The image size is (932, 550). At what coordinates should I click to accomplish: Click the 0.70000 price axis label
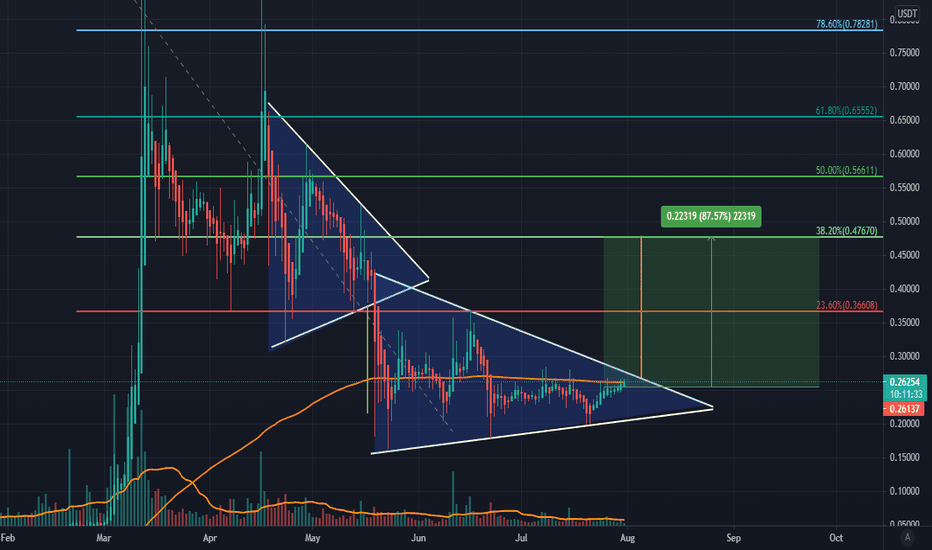pos(905,86)
